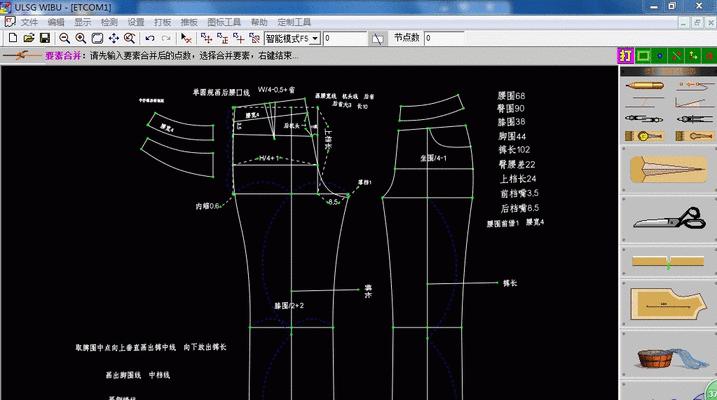Create a new file with the blank page icon
This screenshot has width=717, height=400.
tap(13, 38)
